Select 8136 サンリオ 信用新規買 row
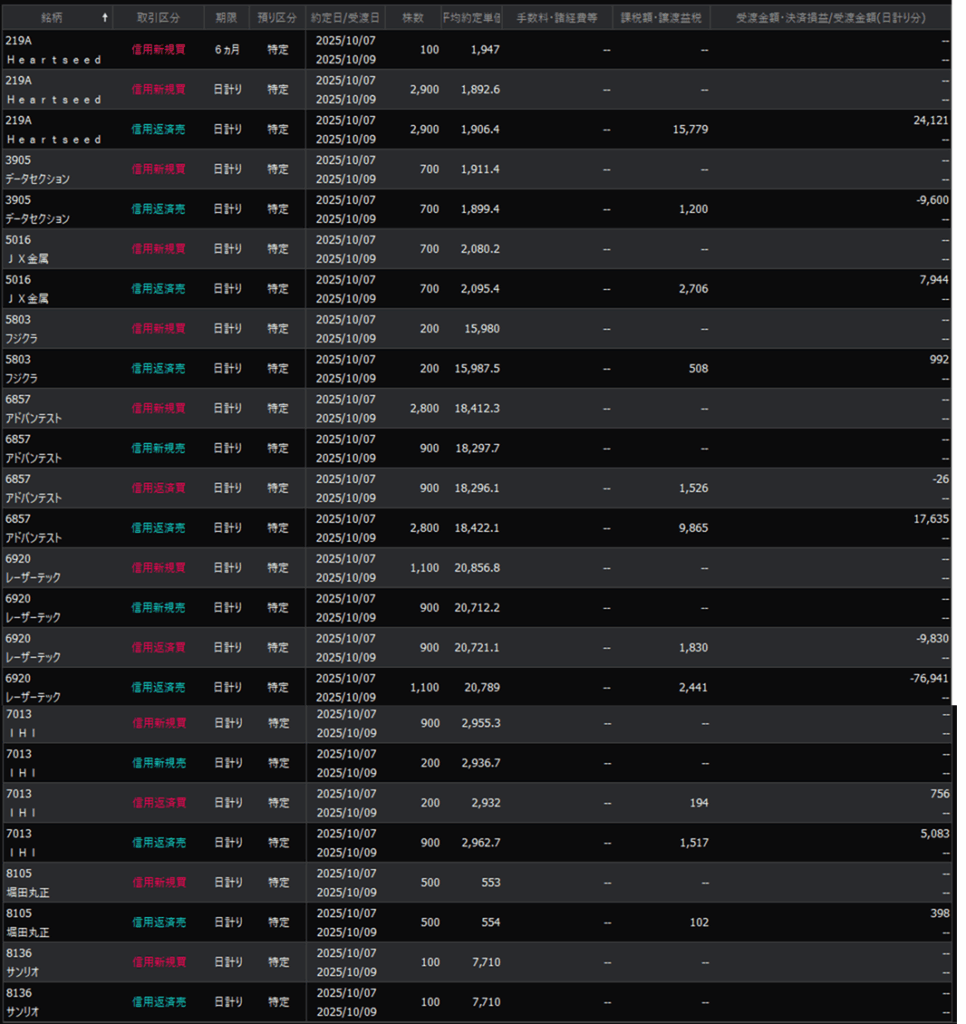The width and height of the screenshot is (966, 1024). (480, 962)
